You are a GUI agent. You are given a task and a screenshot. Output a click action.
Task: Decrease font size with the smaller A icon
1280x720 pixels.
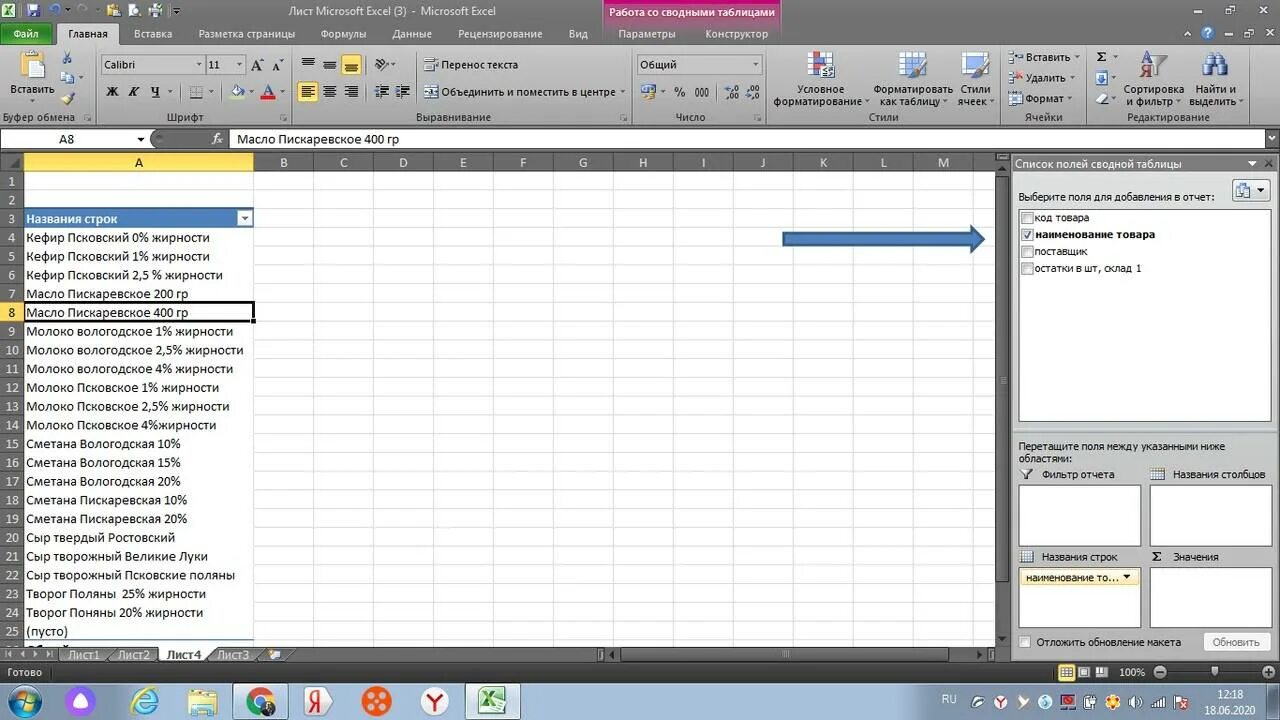(x=278, y=65)
